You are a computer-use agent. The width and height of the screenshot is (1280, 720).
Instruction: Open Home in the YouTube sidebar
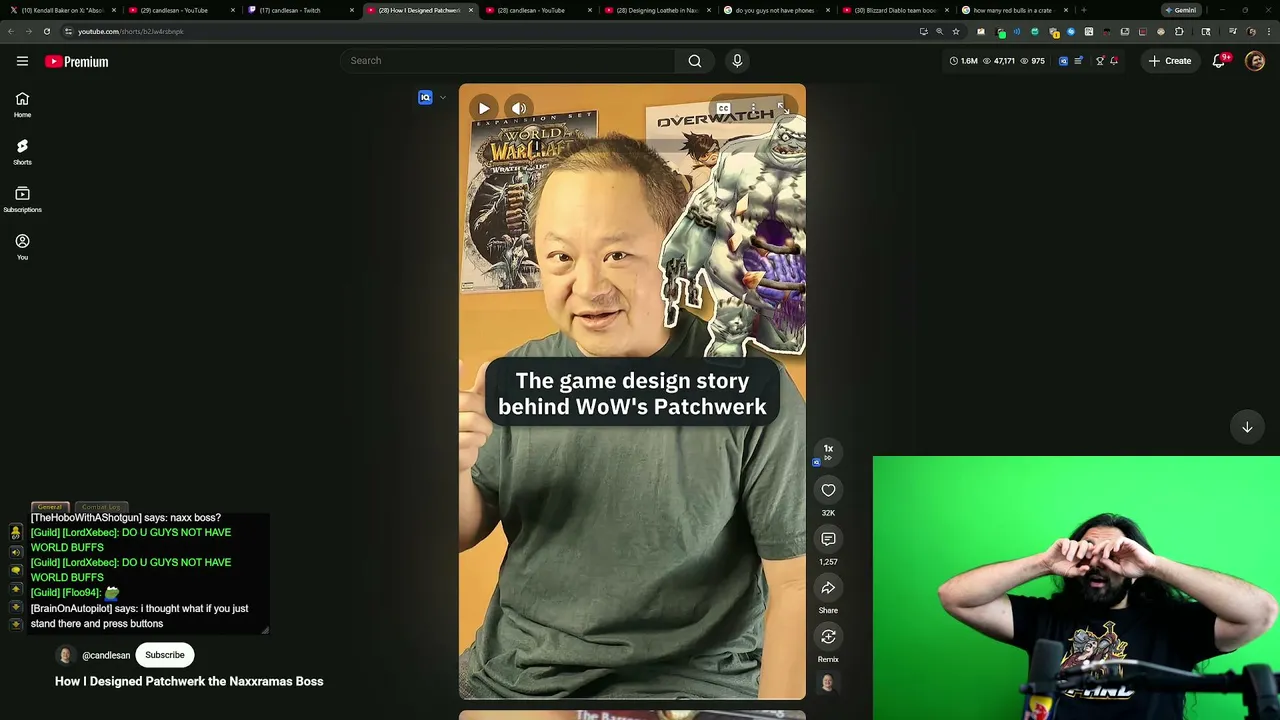coord(22,104)
